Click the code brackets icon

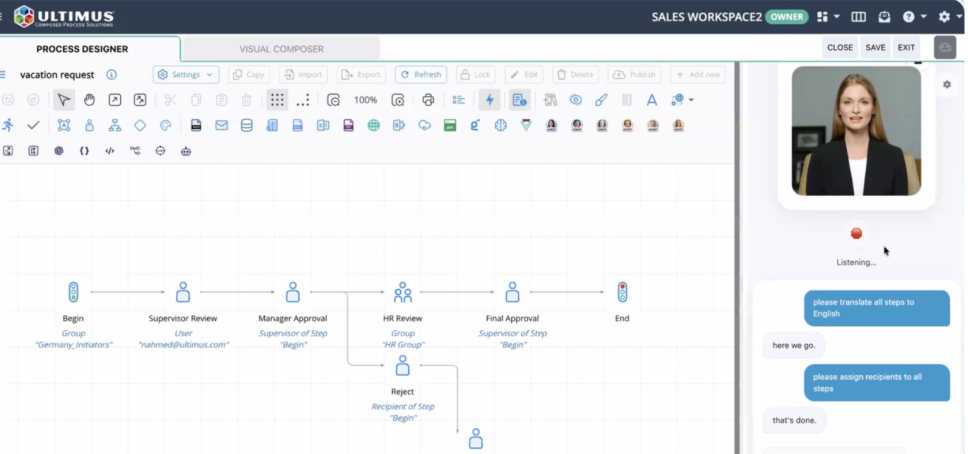(110, 151)
